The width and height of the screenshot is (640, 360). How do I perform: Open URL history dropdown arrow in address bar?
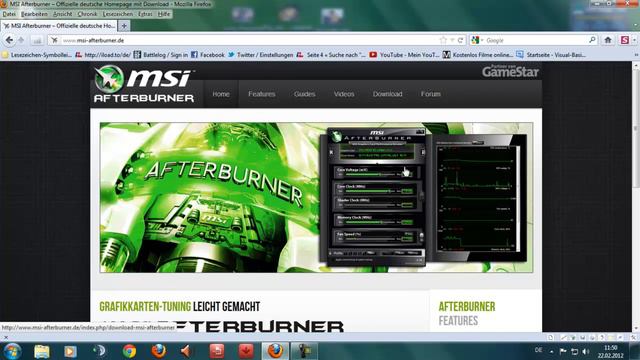coord(452,40)
